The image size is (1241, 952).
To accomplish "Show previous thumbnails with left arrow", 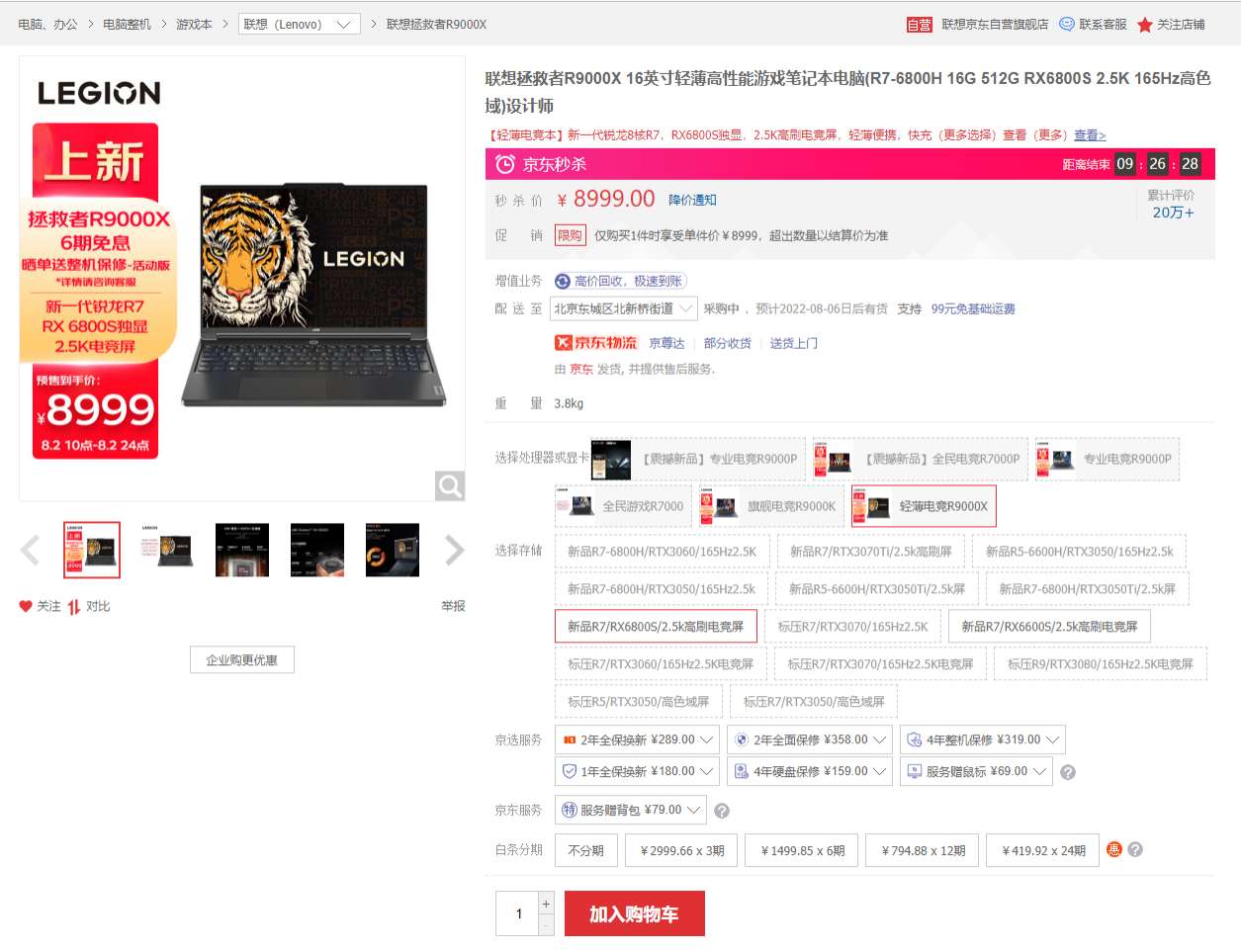I will pyautogui.click(x=31, y=550).
